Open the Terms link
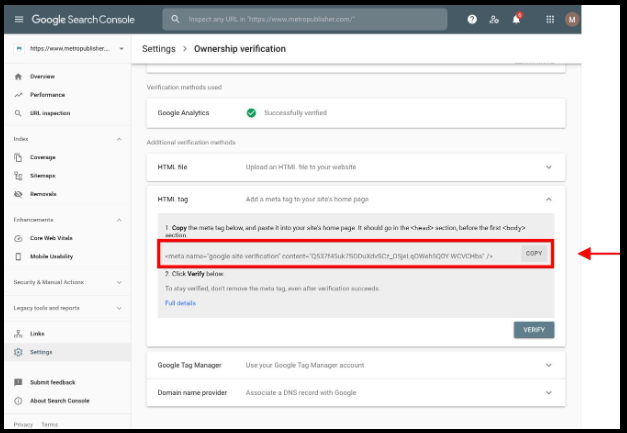Screen dimensions: 627x433 pos(50,425)
